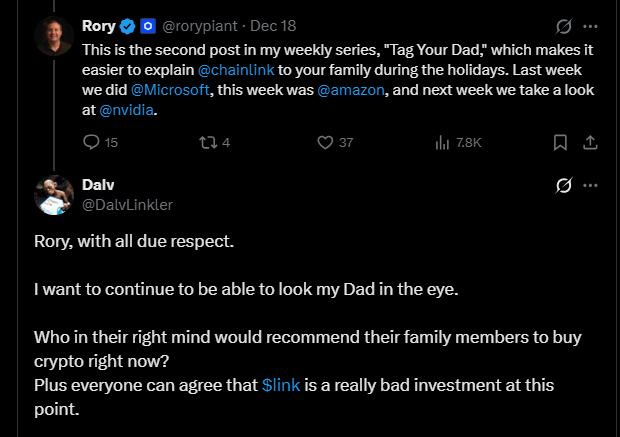Open Rory's profile picture
620x437 pixels.
click(54, 36)
